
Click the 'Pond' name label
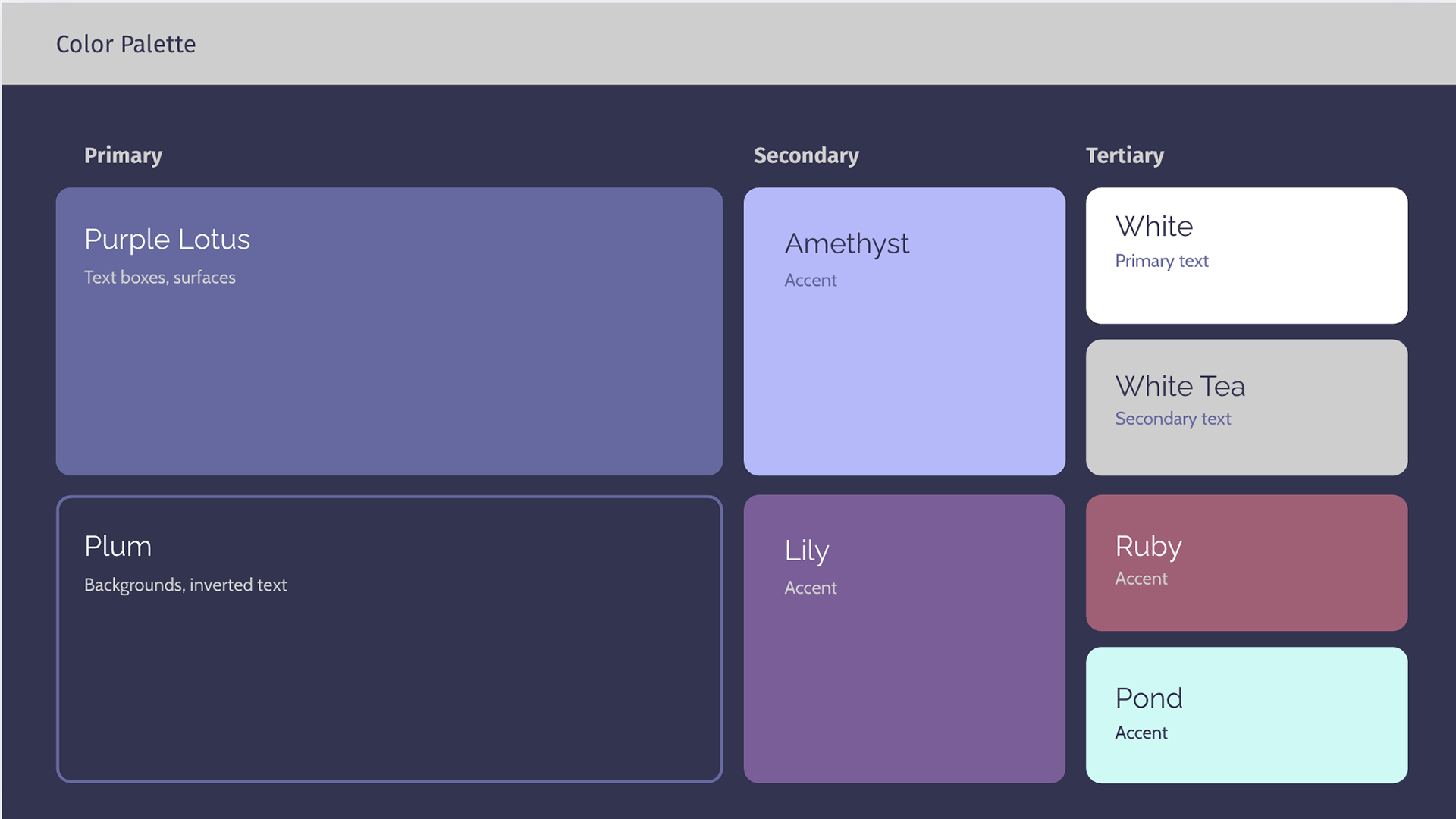pyautogui.click(x=1148, y=698)
